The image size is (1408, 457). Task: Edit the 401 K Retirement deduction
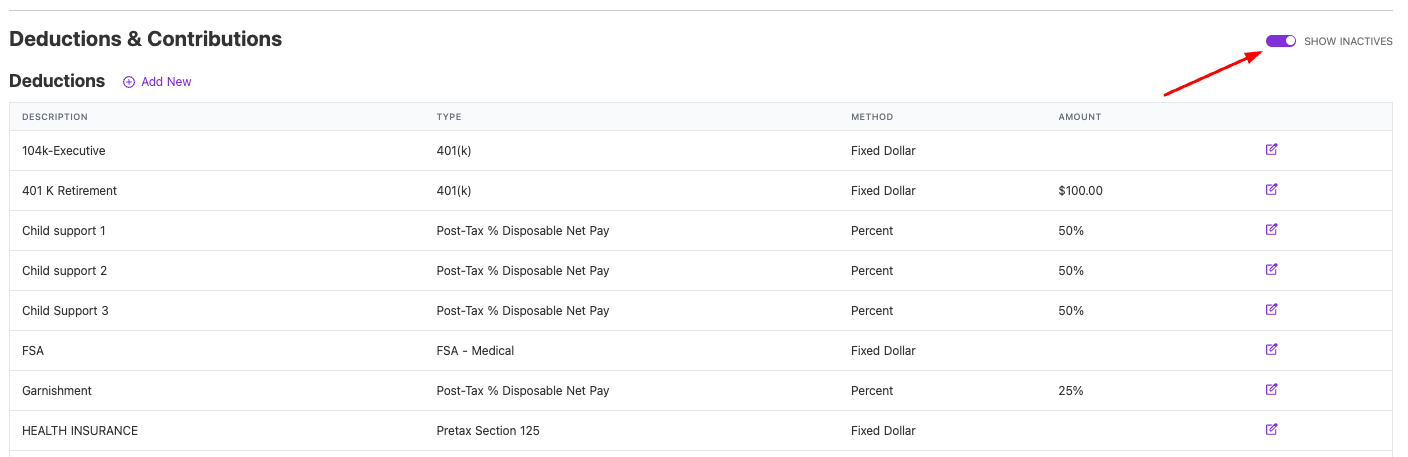[x=1271, y=190]
